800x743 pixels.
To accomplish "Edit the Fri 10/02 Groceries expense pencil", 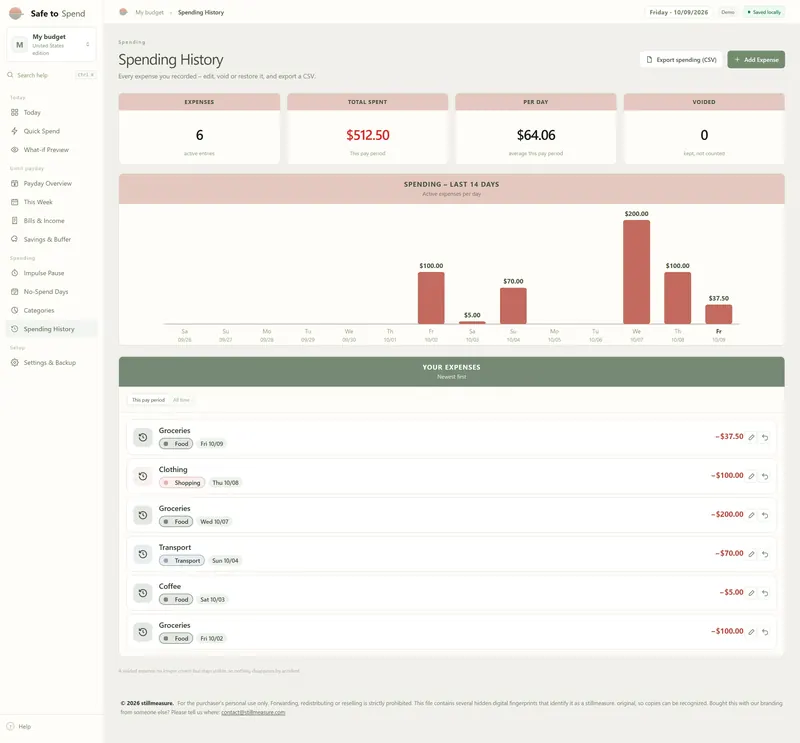I will point(752,632).
